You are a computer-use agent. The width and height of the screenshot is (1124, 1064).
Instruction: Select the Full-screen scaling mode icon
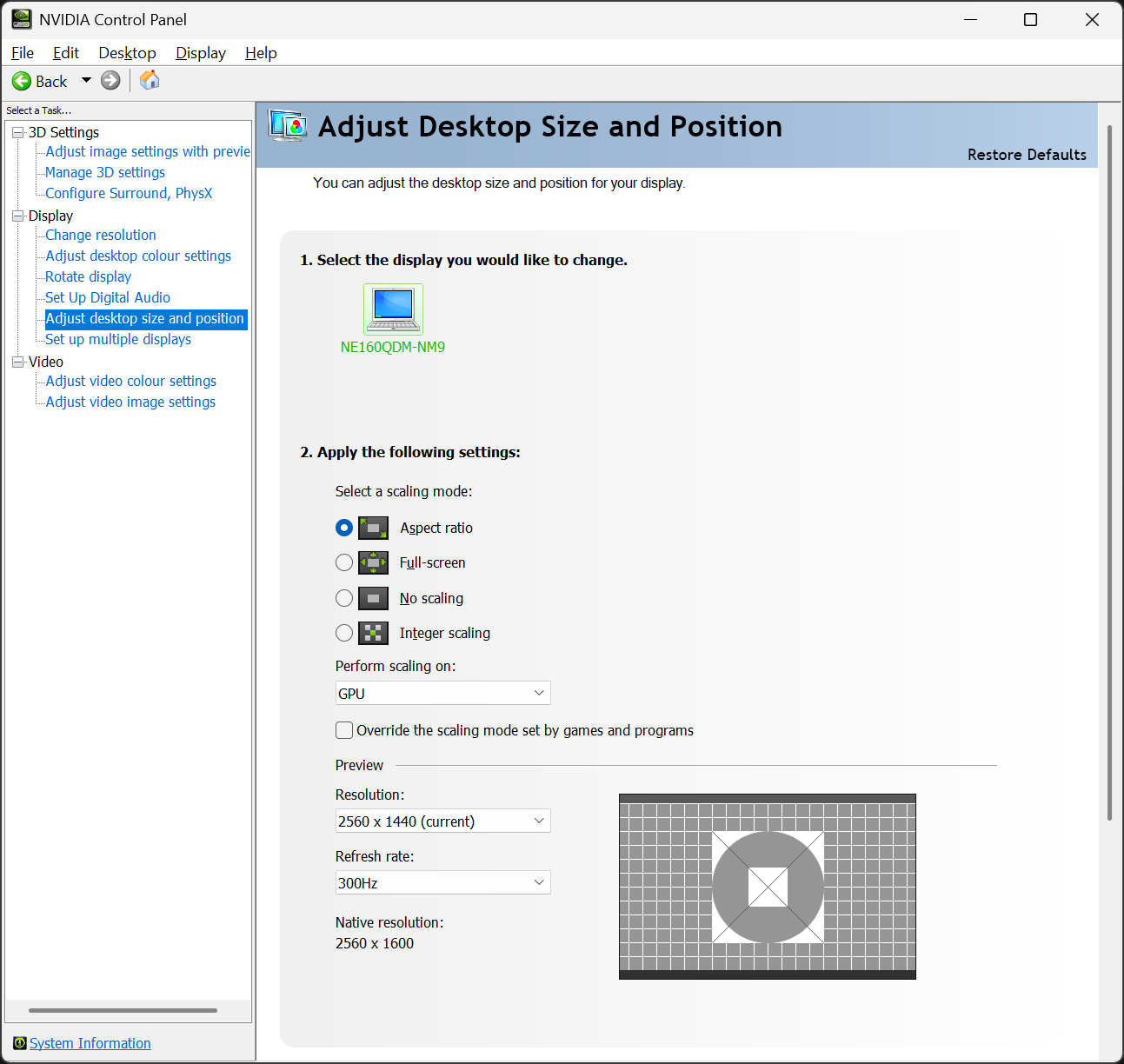[373, 562]
